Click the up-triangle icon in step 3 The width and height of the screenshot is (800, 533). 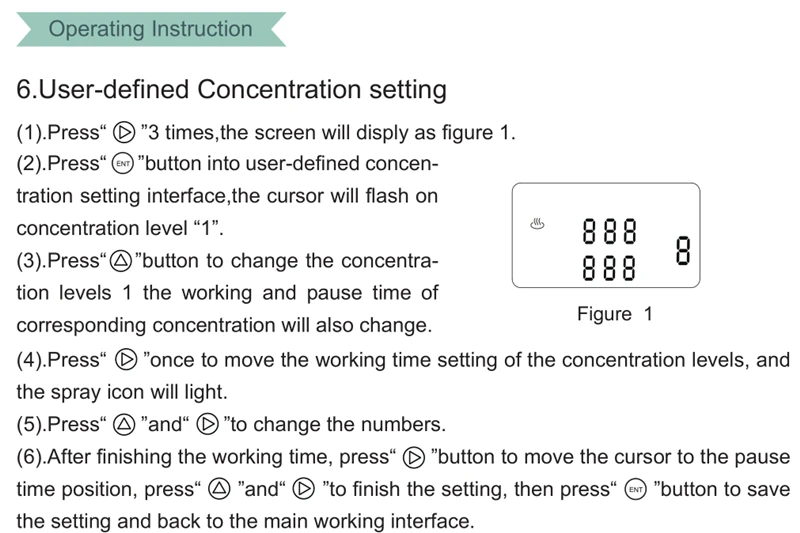coord(121,261)
